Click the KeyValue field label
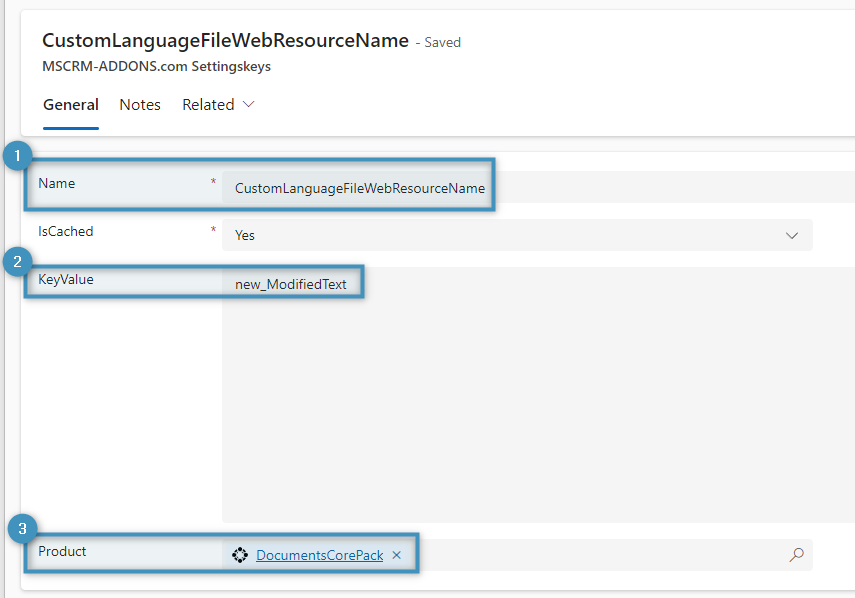 (66, 280)
